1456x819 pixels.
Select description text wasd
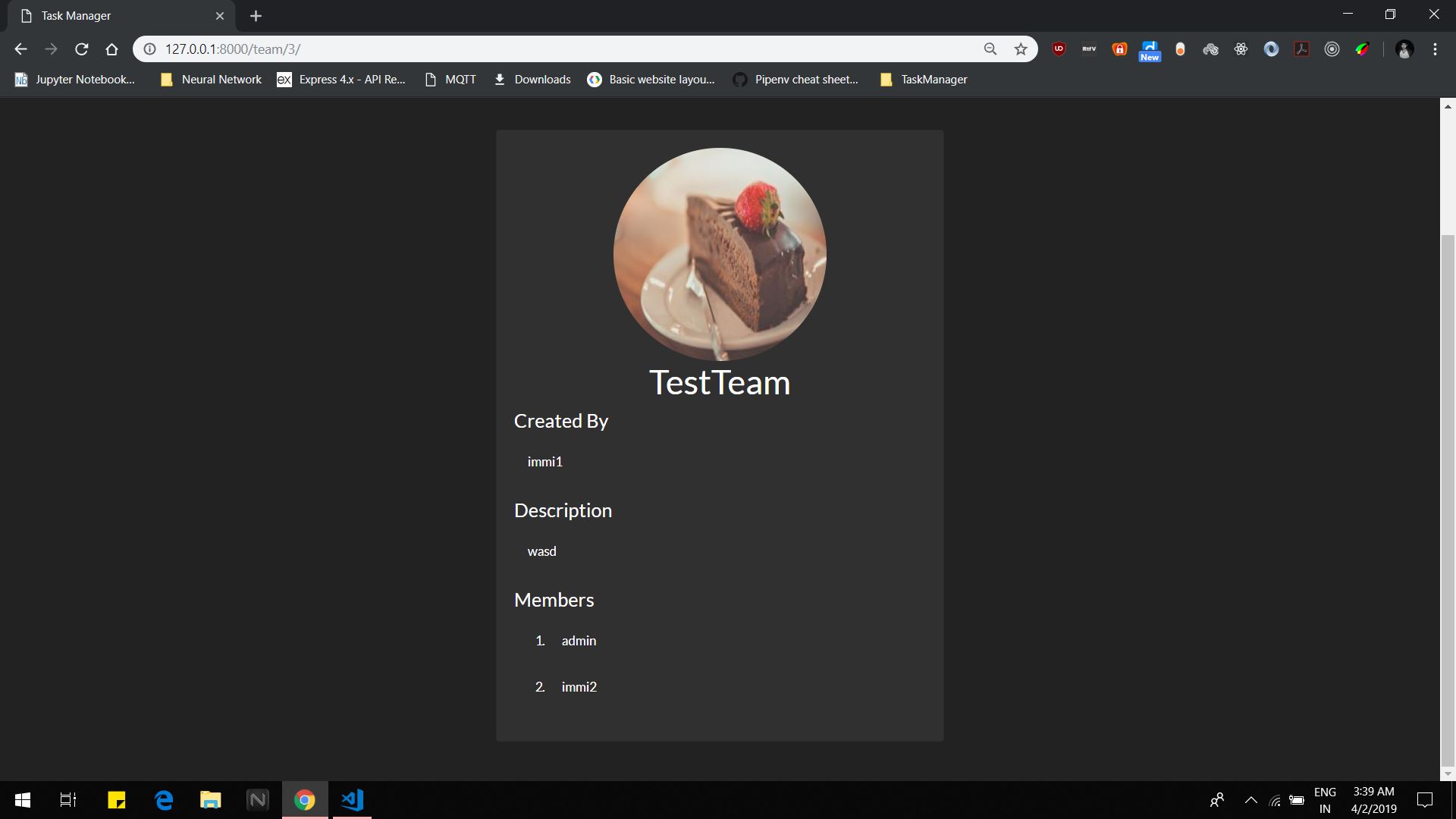tap(542, 551)
